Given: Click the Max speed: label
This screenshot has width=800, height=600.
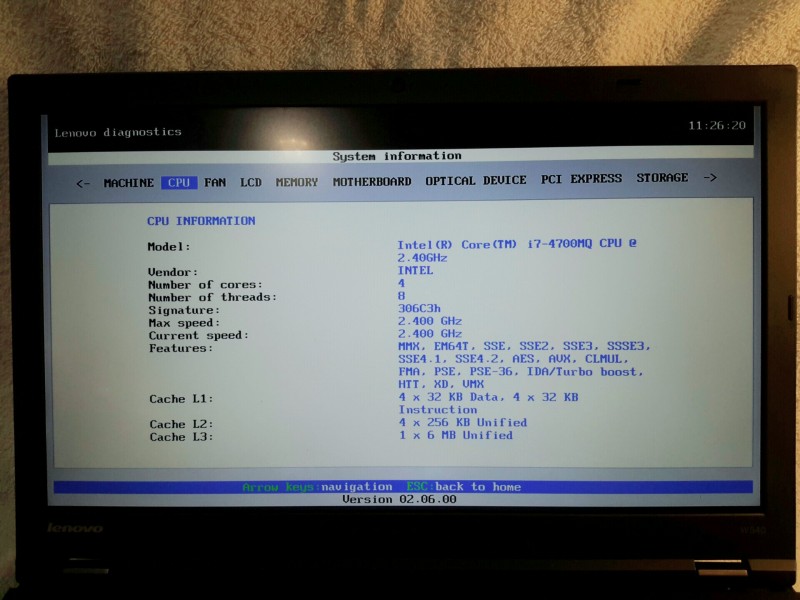Looking at the screenshot, I should (184, 322).
